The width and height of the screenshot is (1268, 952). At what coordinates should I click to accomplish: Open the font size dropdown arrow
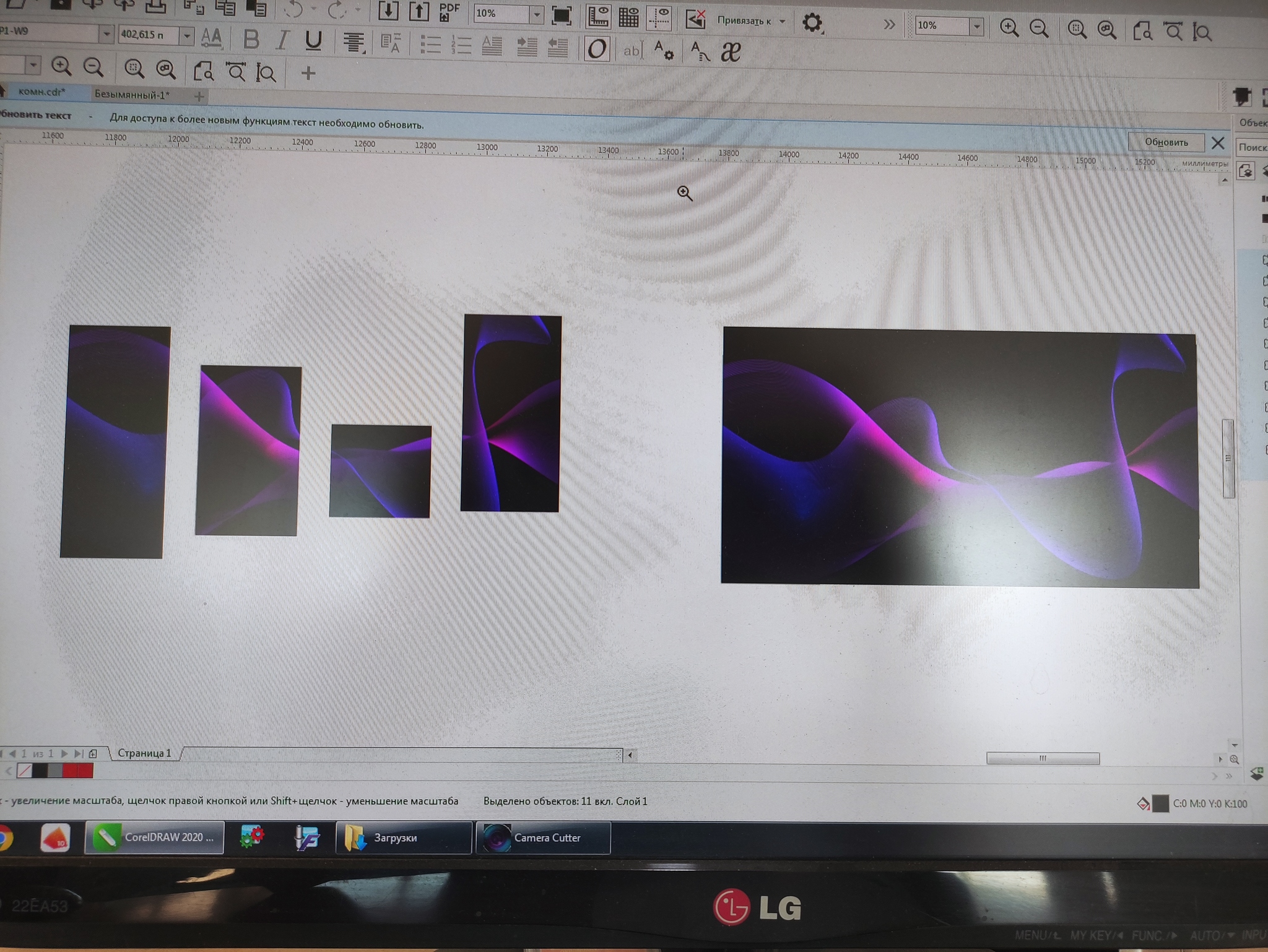pos(186,36)
